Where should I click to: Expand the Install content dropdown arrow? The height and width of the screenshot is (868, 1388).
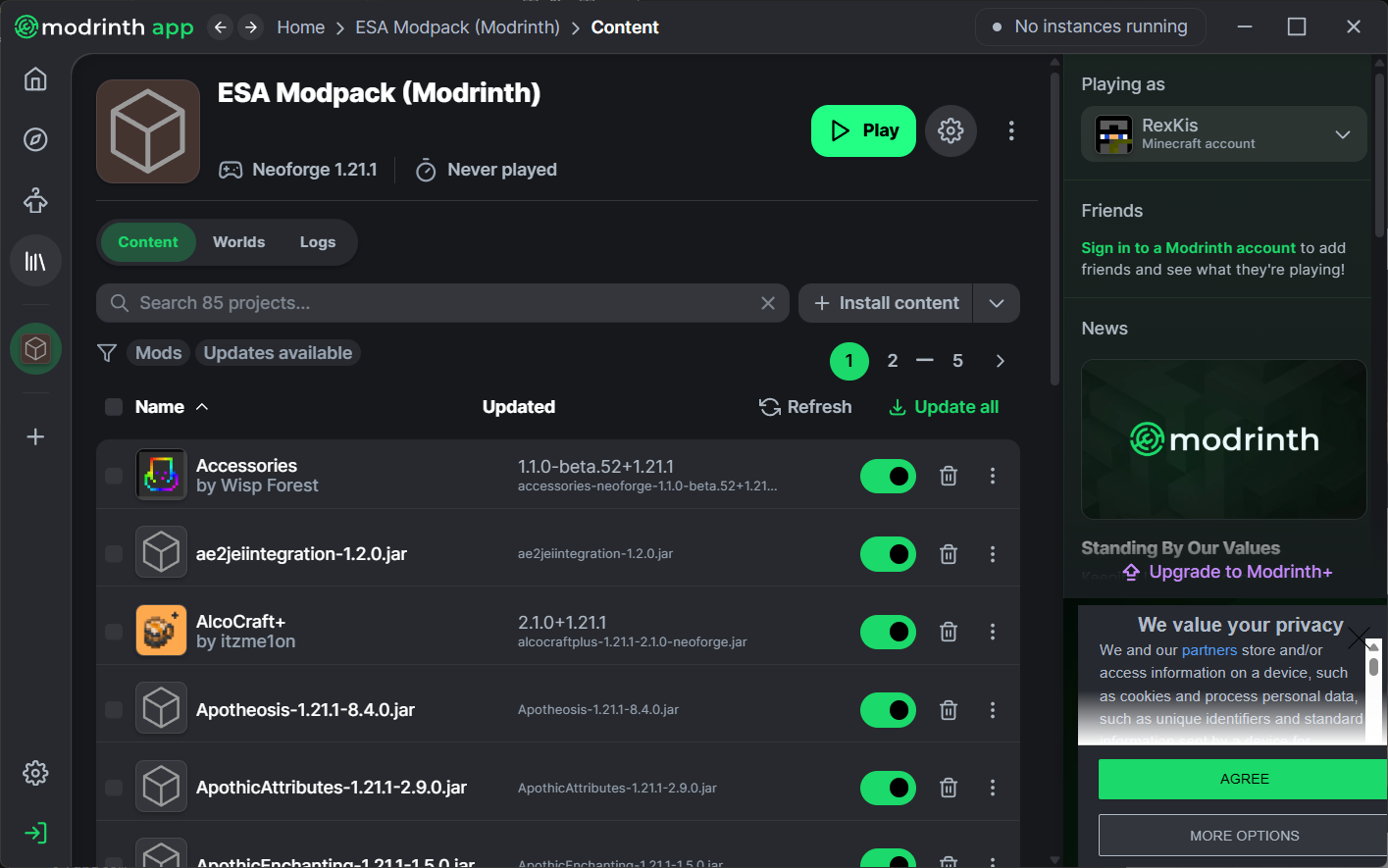[997, 303]
